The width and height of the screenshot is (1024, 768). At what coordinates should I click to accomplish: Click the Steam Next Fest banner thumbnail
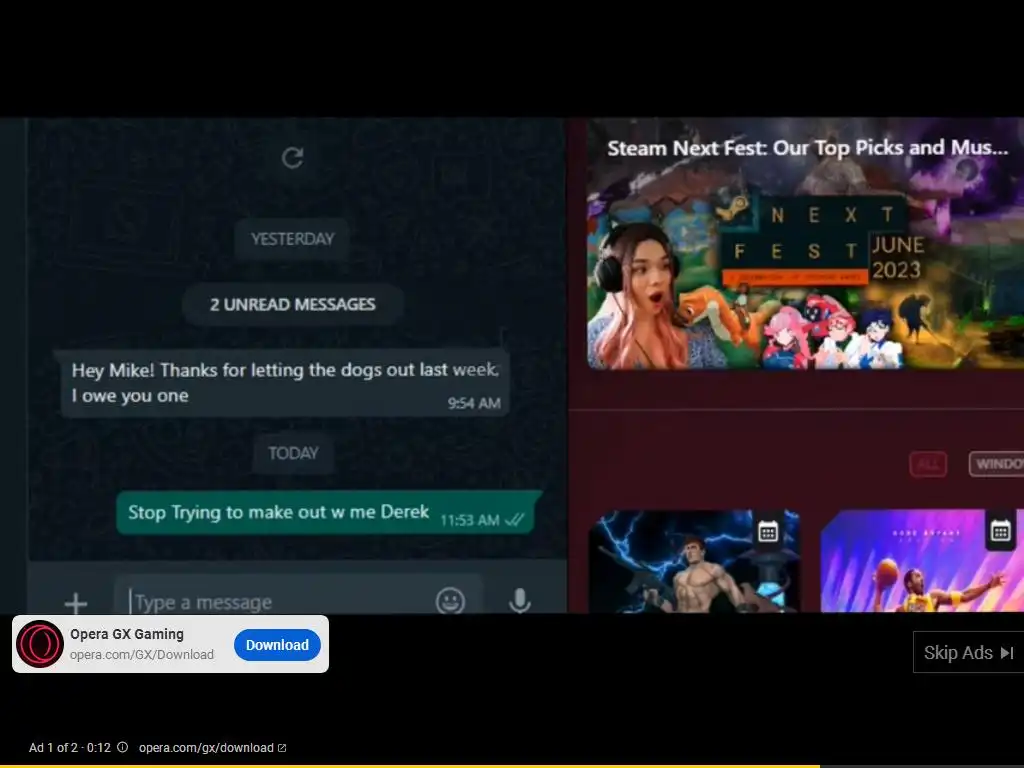pos(805,243)
